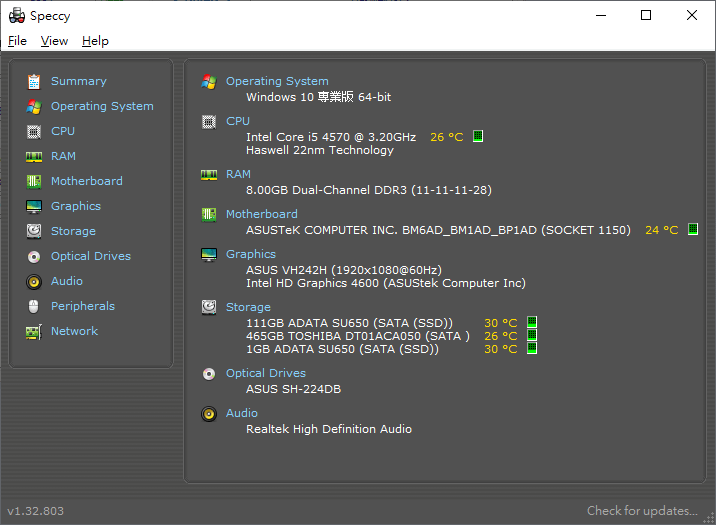Viewport: 716px width, 525px height.
Task: Click the Speccy app icon in title bar
Action: coord(17,16)
